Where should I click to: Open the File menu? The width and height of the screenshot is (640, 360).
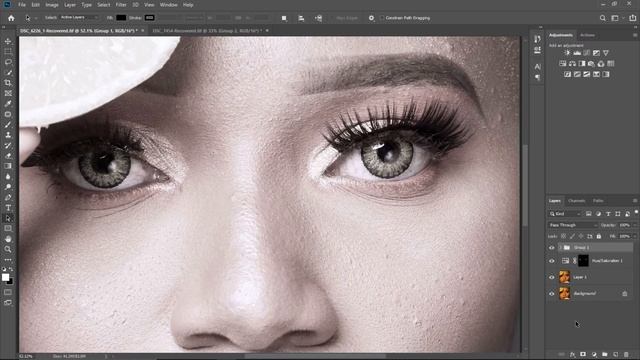22,5
